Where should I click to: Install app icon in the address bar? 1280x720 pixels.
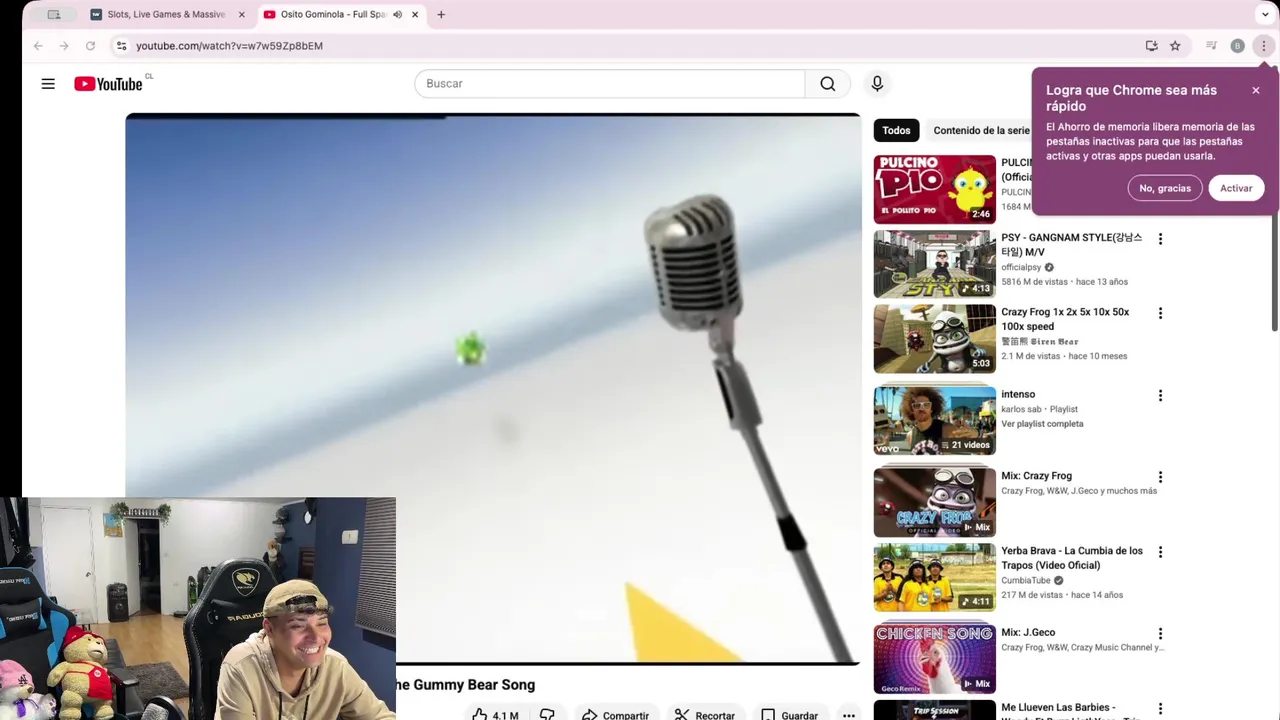point(1152,46)
